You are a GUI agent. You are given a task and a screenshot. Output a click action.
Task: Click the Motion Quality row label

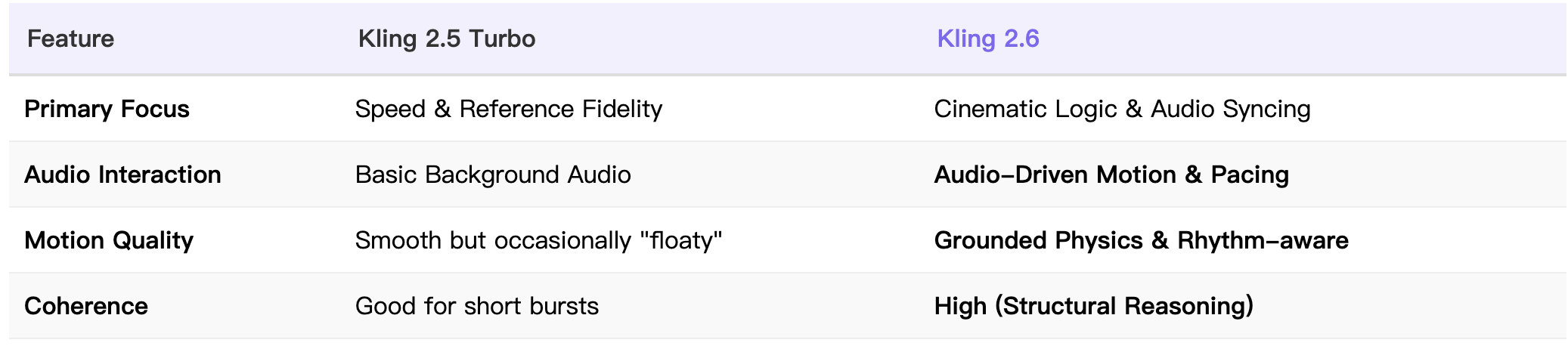click(x=109, y=240)
